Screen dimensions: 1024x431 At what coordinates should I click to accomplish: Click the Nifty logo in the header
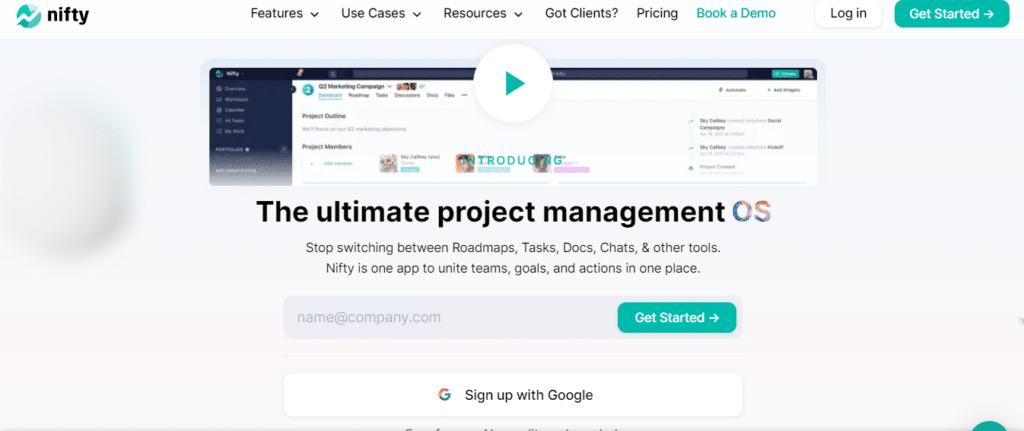pos(53,14)
